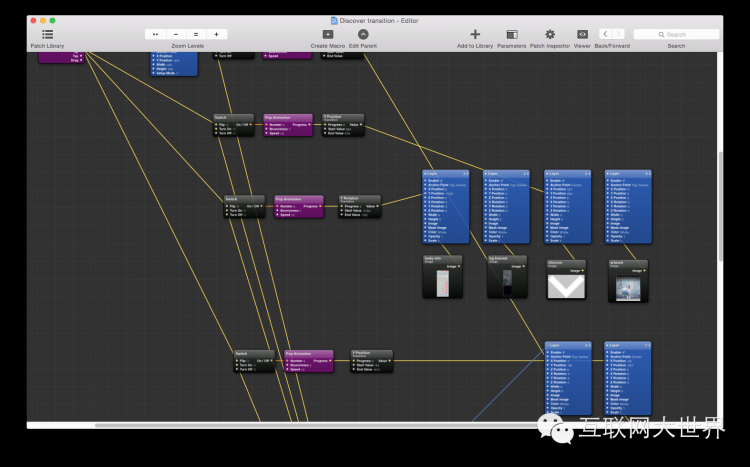Click the horizontal scrollbar at the bottom
Viewport: 750px width, 467px height.
[300, 425]
